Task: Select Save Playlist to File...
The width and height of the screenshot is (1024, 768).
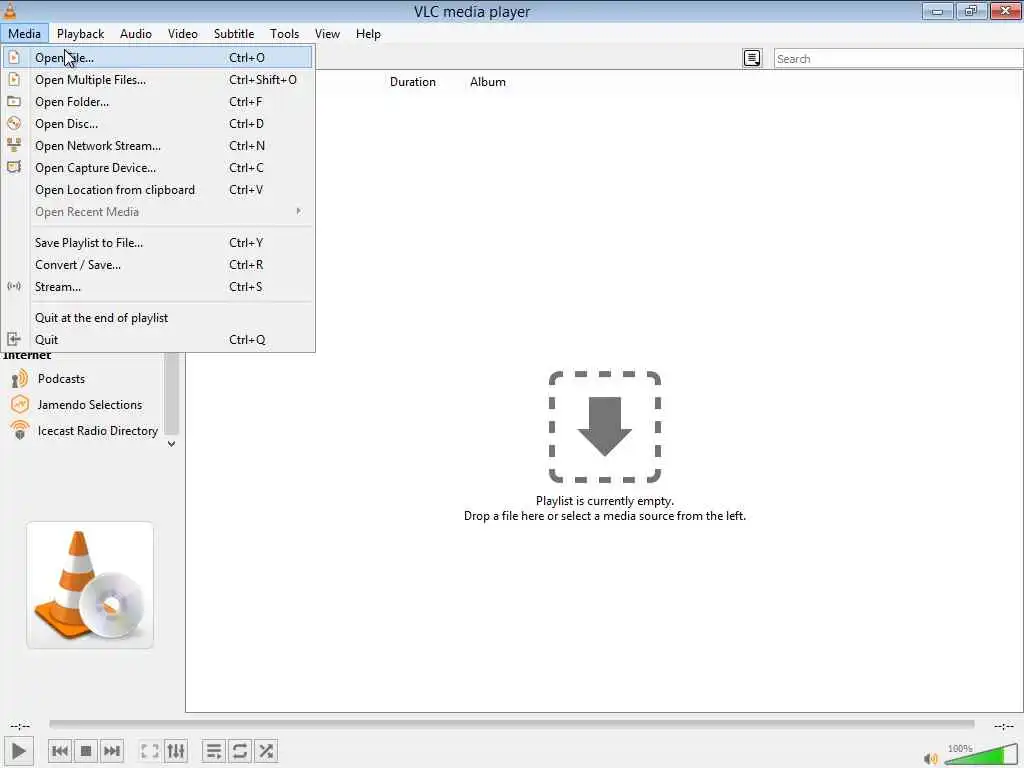Action: [158, 243]
